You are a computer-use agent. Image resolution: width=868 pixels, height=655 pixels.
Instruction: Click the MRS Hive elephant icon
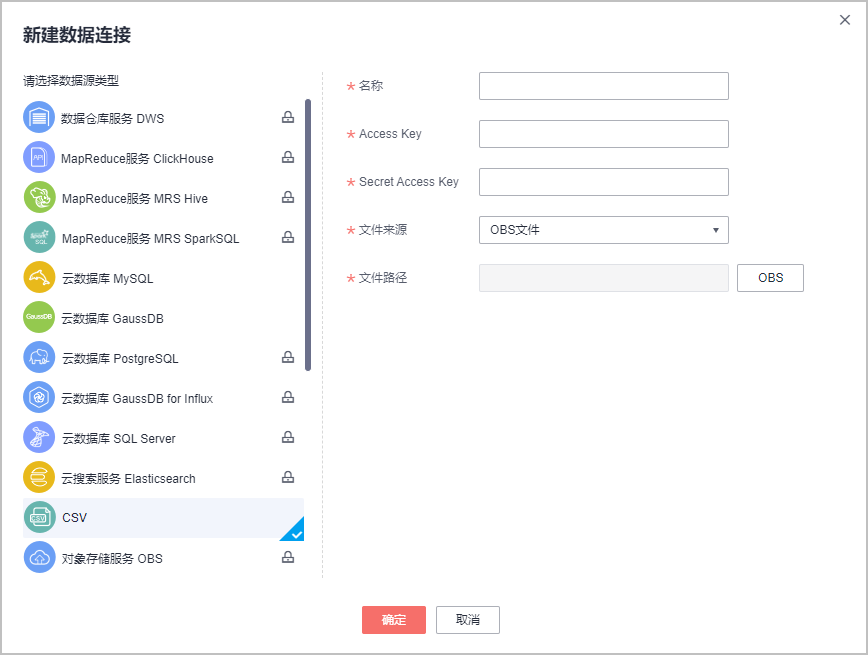[39, 198]
